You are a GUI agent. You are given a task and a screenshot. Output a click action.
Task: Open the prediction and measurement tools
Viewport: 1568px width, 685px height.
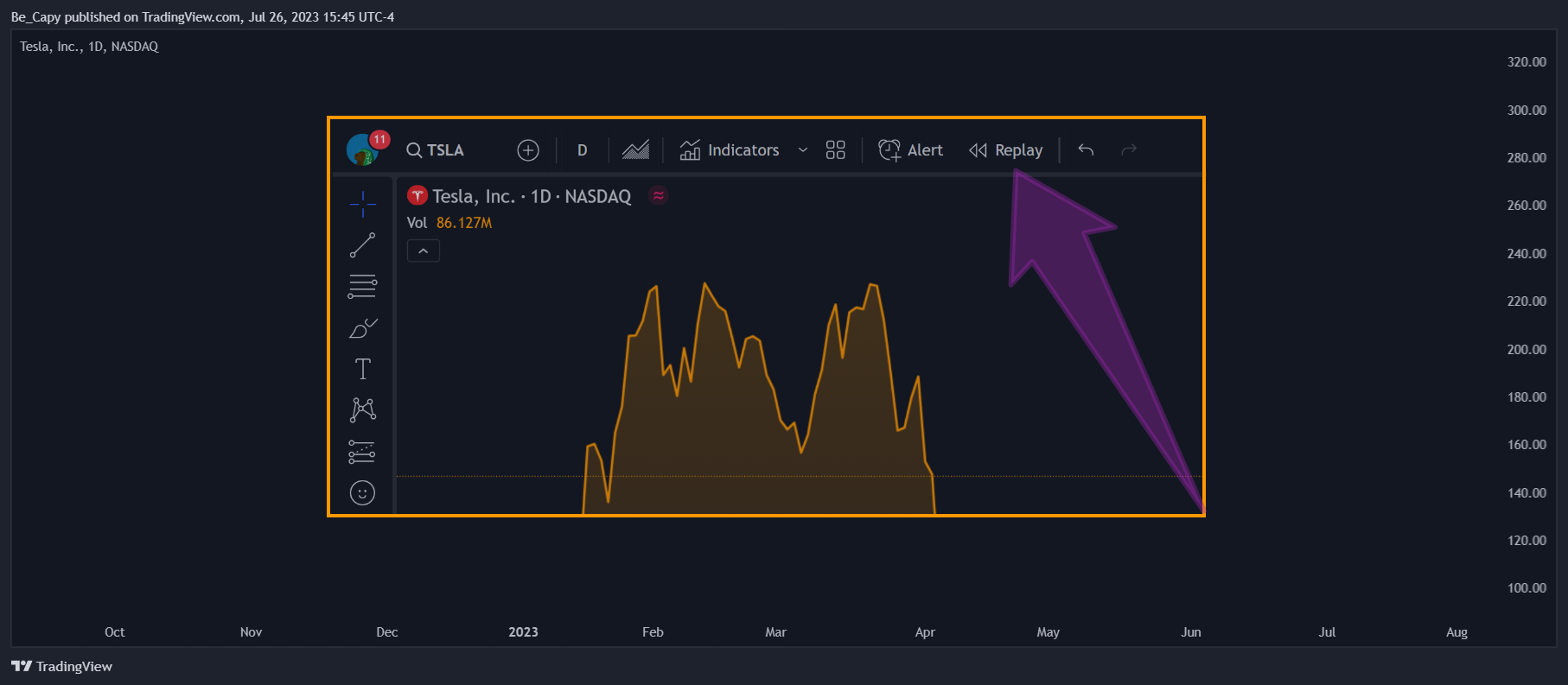362,451
